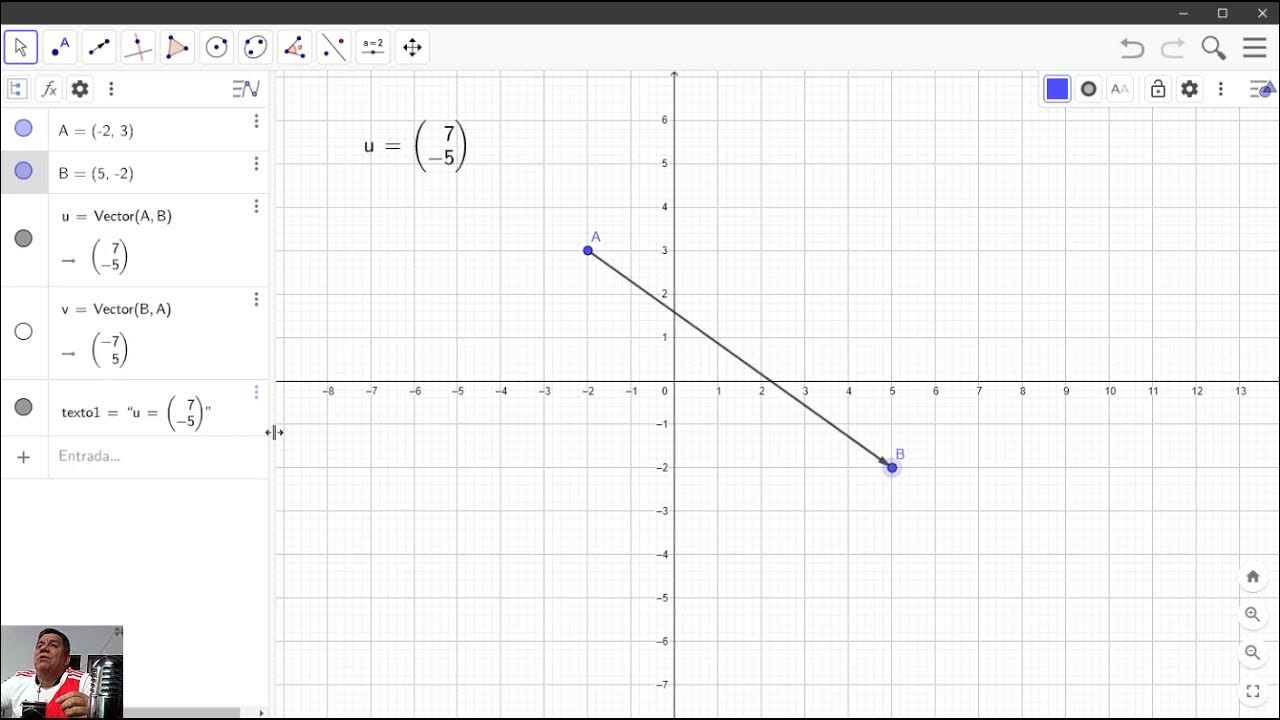Show the hidden vector v

(x=24, y=331)
